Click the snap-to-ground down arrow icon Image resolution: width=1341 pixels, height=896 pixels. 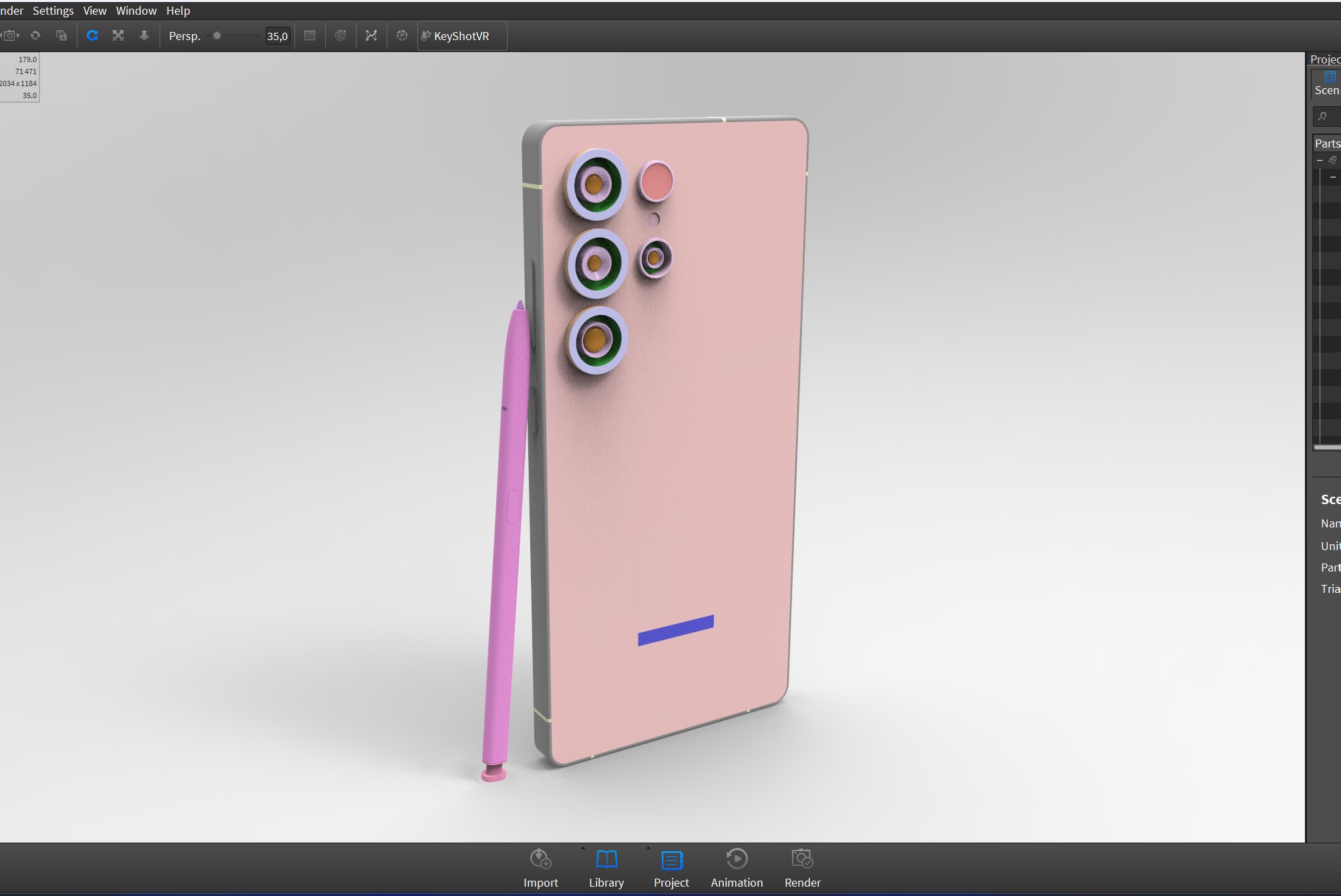pos(144,35)
